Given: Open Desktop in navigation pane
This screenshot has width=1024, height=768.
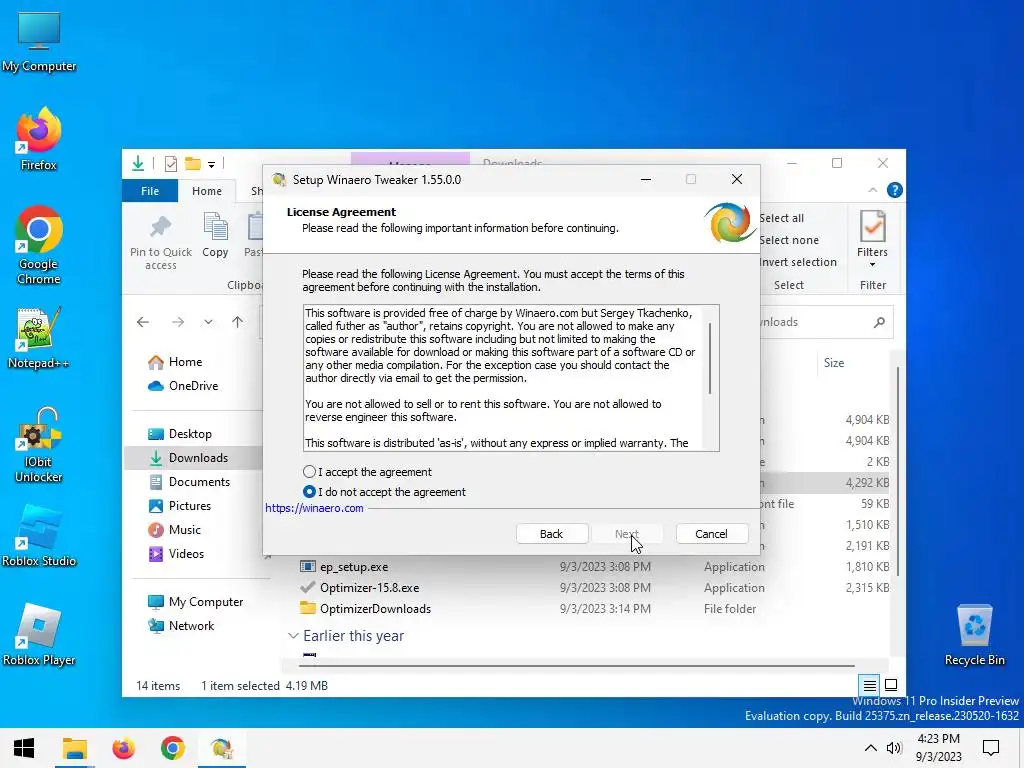Looking at the screenshot, I should click(x=189, y=434).
